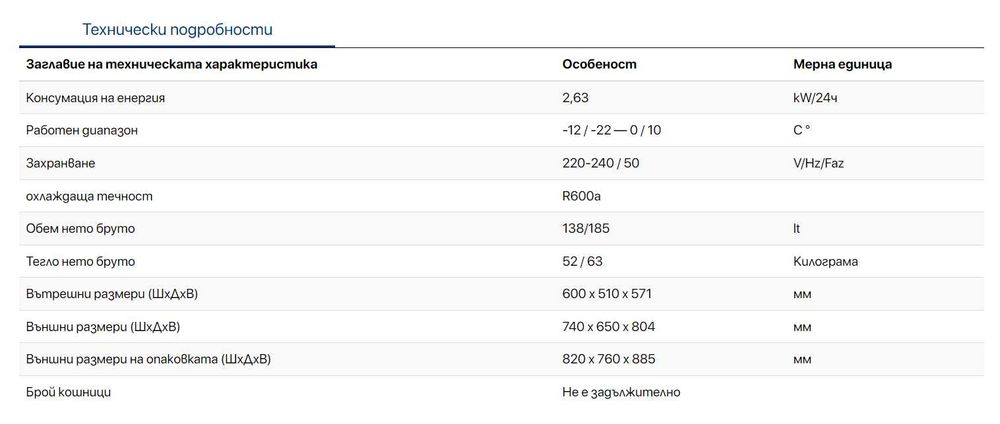The image size is (1000, 424).
Task: Click the 2,63 energy consumption value
Action: click(577, 97)
